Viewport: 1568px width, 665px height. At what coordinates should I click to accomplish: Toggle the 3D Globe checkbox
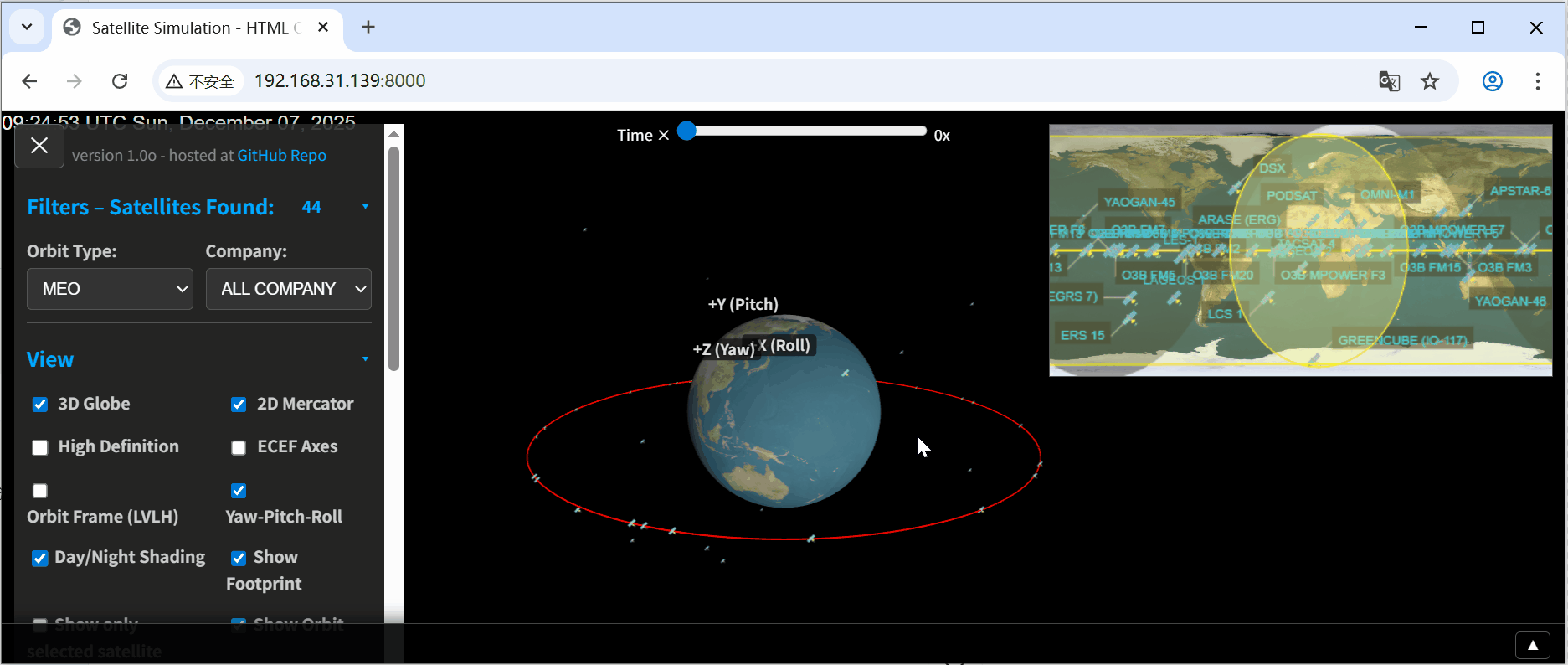[x=40, y=405]
